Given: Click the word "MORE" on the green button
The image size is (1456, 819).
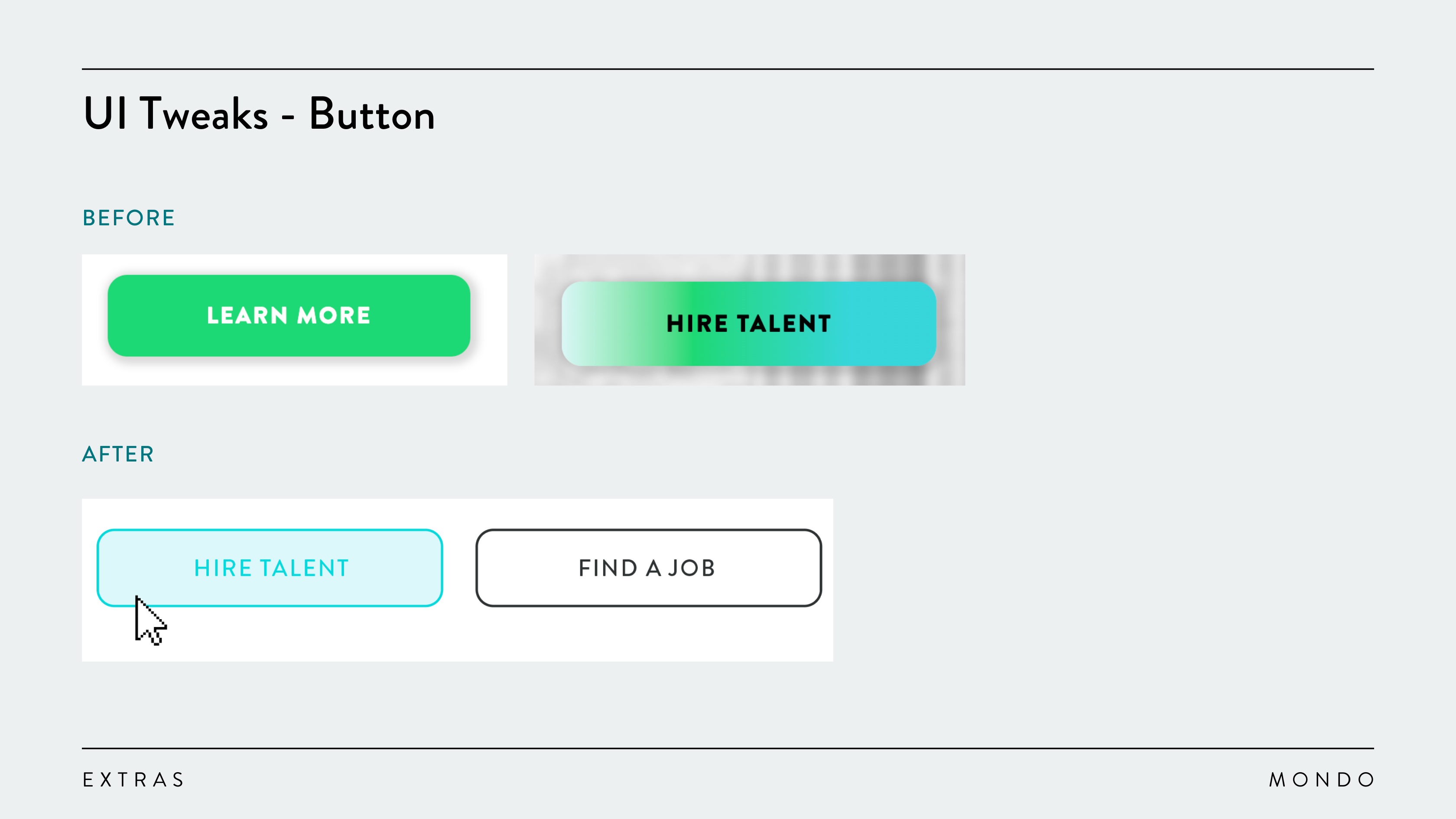Looking at the screenshot, I should (x=334, y=315).
